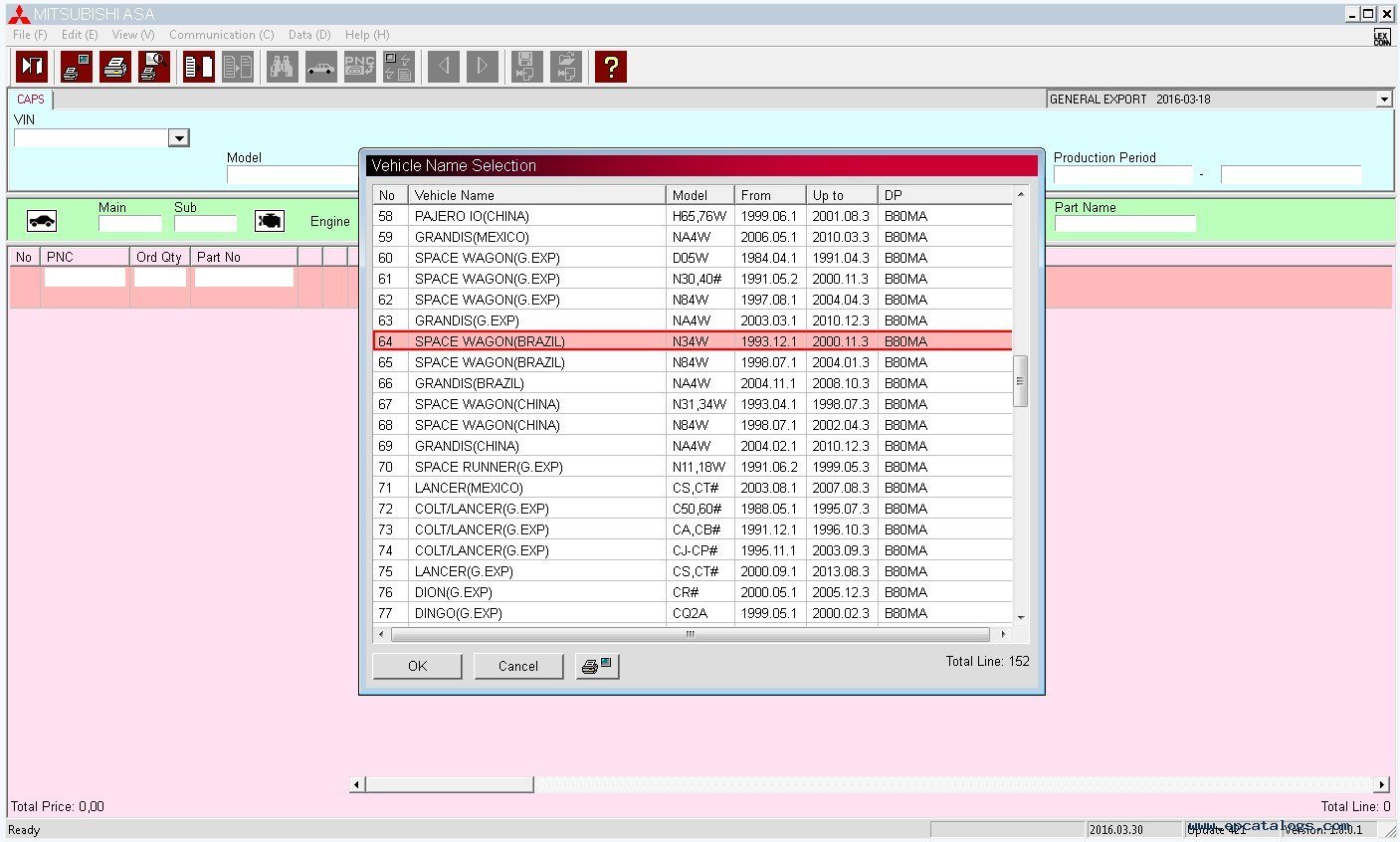Click the red list-to-page toolbar icon
Screen dimensions: 1400x842
(199, 67)
